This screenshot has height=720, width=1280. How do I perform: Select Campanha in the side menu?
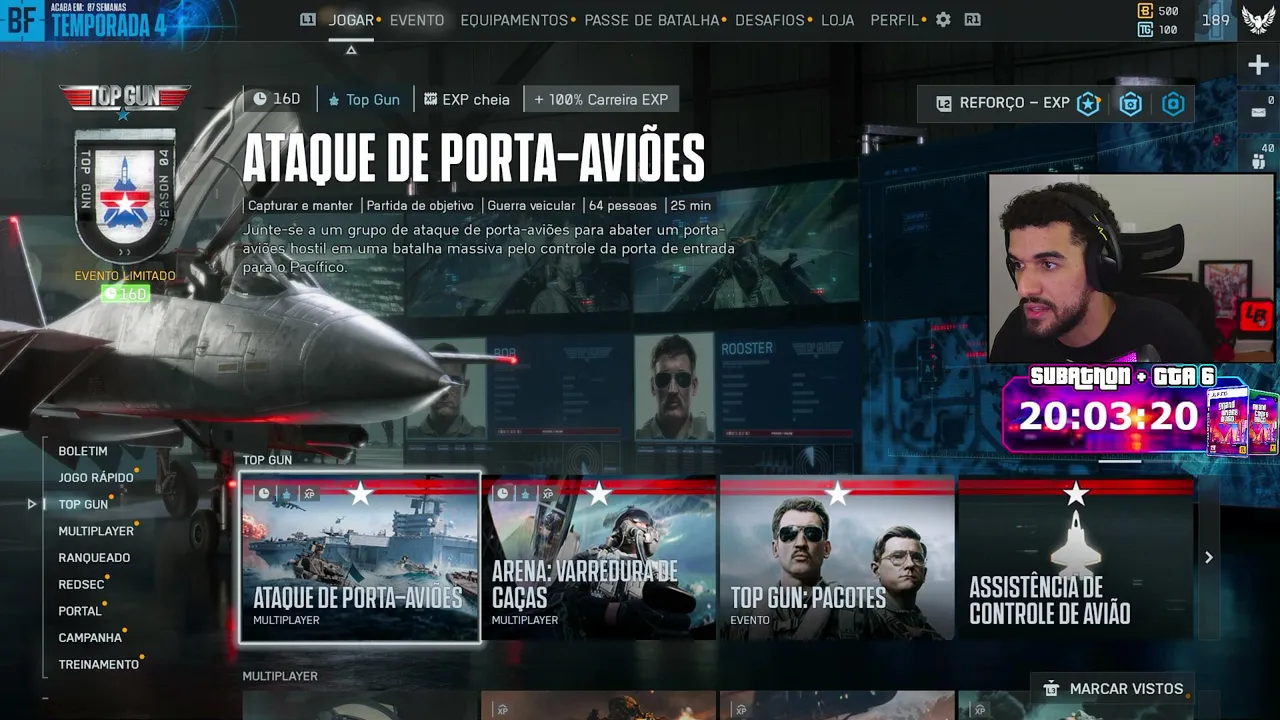click(x=90, y=638)
